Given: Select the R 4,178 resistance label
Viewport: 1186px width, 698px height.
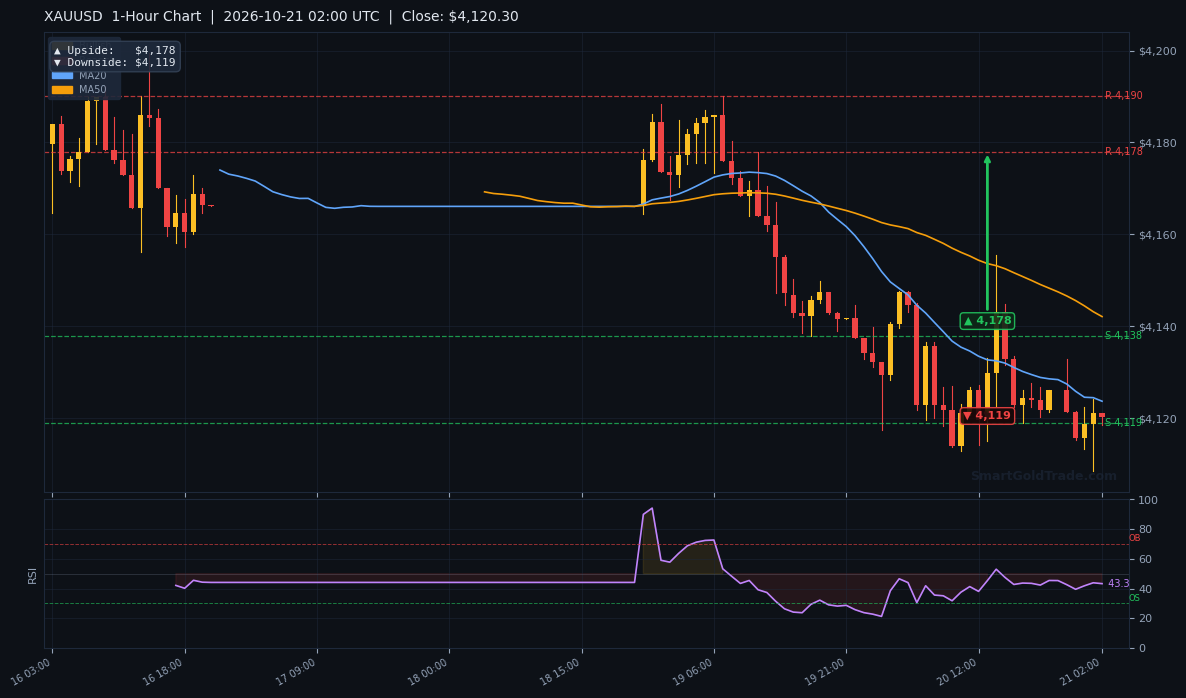Looking at the screenshot, I should pos(1123,152).
